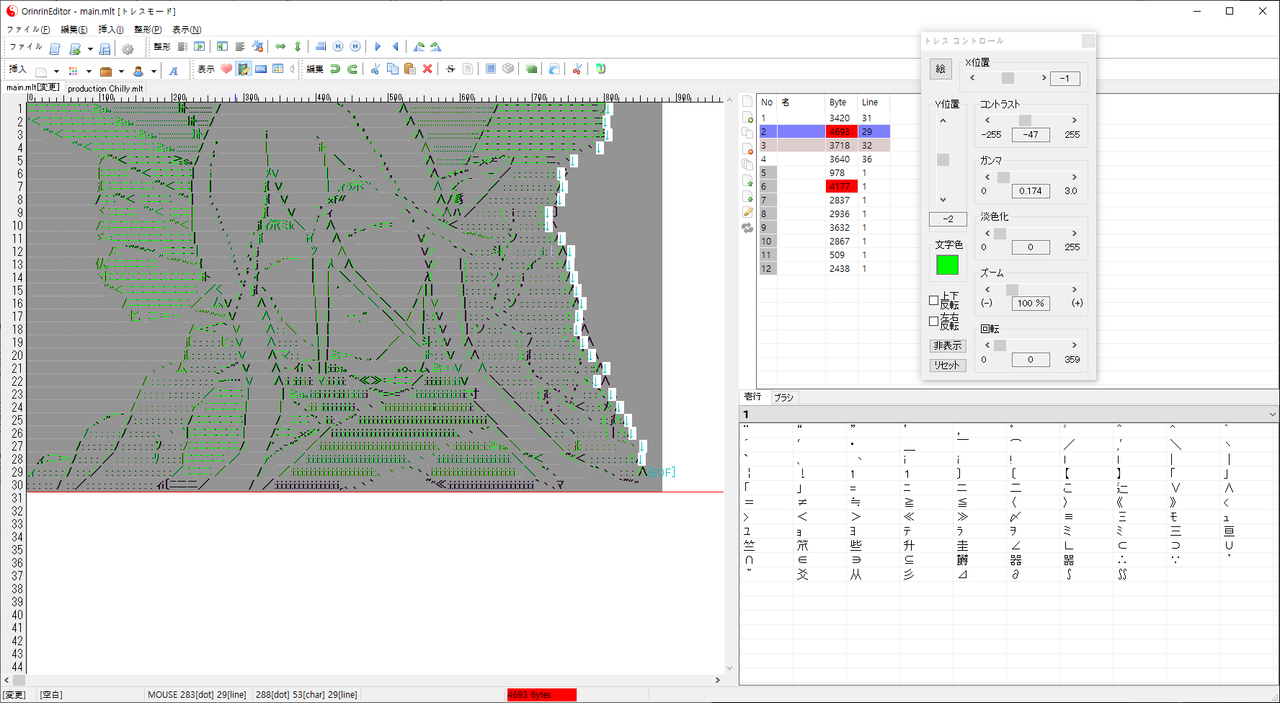
Task: Click the new file icon in the file toolbar
Action: pos(56,48)
